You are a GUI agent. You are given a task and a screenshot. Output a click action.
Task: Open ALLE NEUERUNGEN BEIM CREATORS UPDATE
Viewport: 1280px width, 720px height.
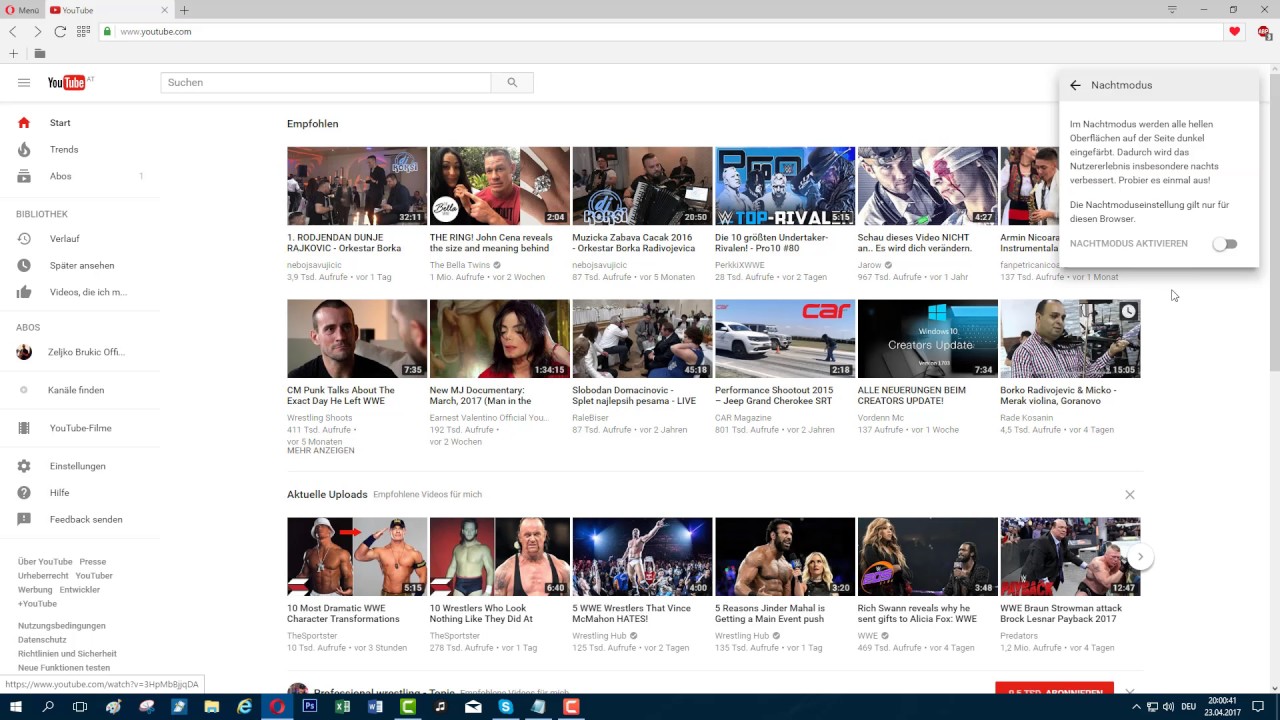(x=912, y=395)
